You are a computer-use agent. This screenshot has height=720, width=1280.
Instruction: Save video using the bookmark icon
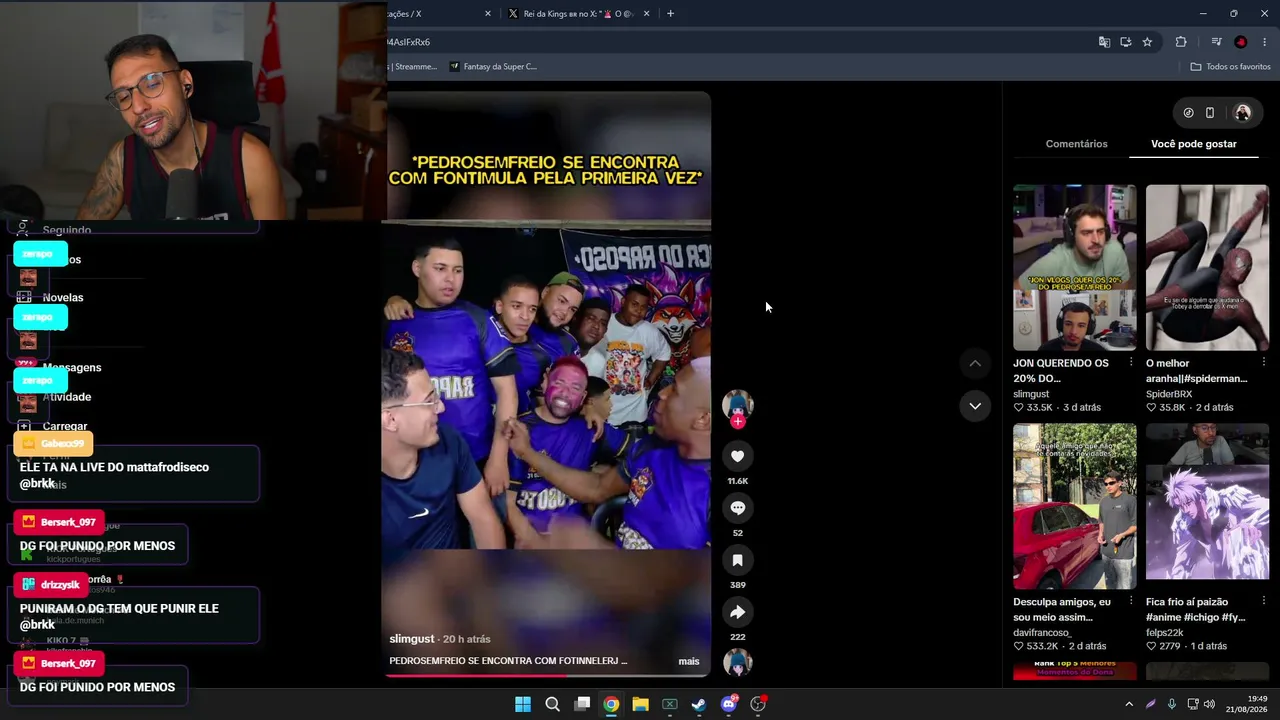coord(737,560)
